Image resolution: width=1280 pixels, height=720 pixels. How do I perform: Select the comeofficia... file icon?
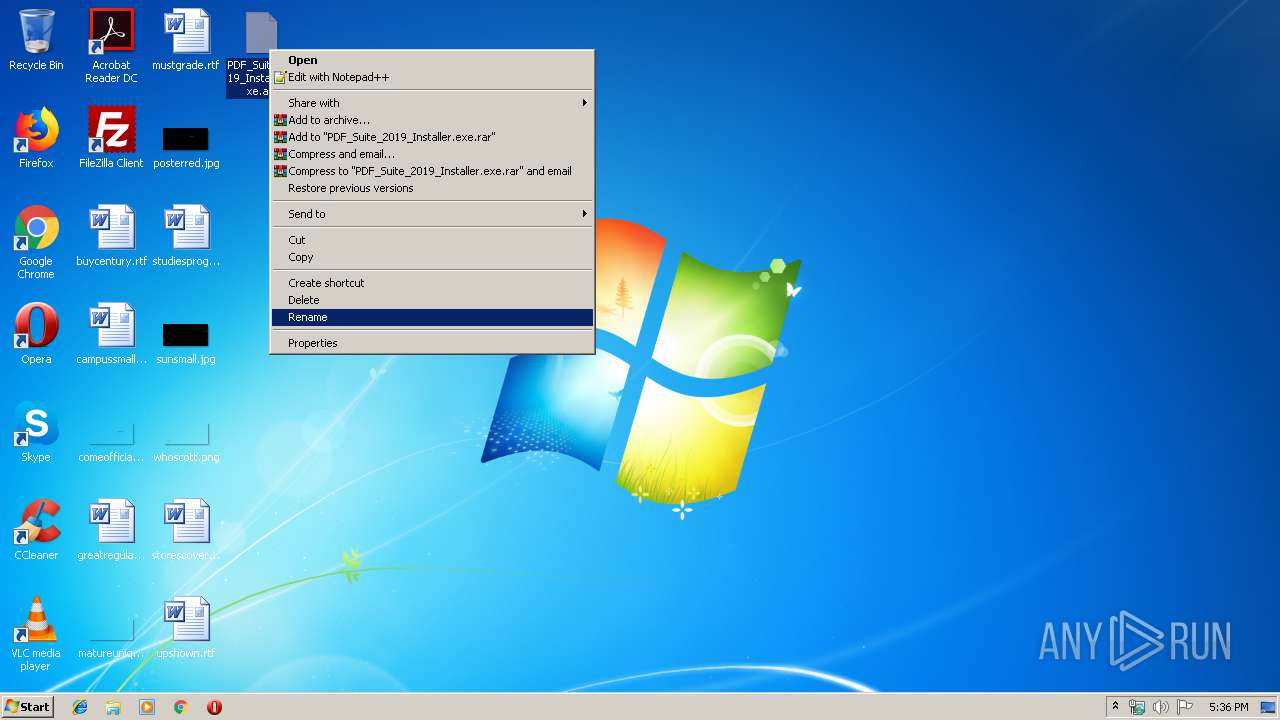(111, 440)
